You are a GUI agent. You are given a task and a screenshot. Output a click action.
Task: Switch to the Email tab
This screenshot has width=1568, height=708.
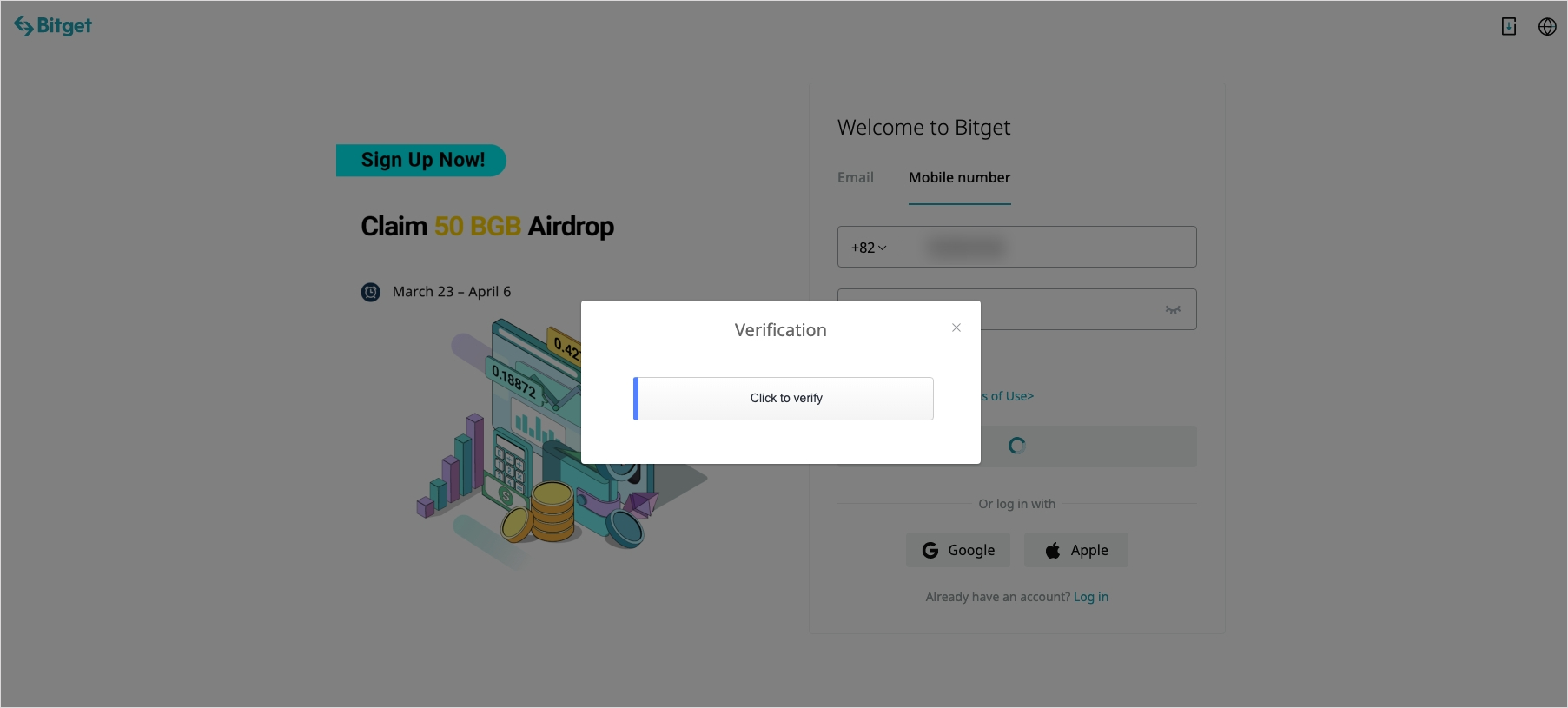pyautogui.click(x=856, y=177)
